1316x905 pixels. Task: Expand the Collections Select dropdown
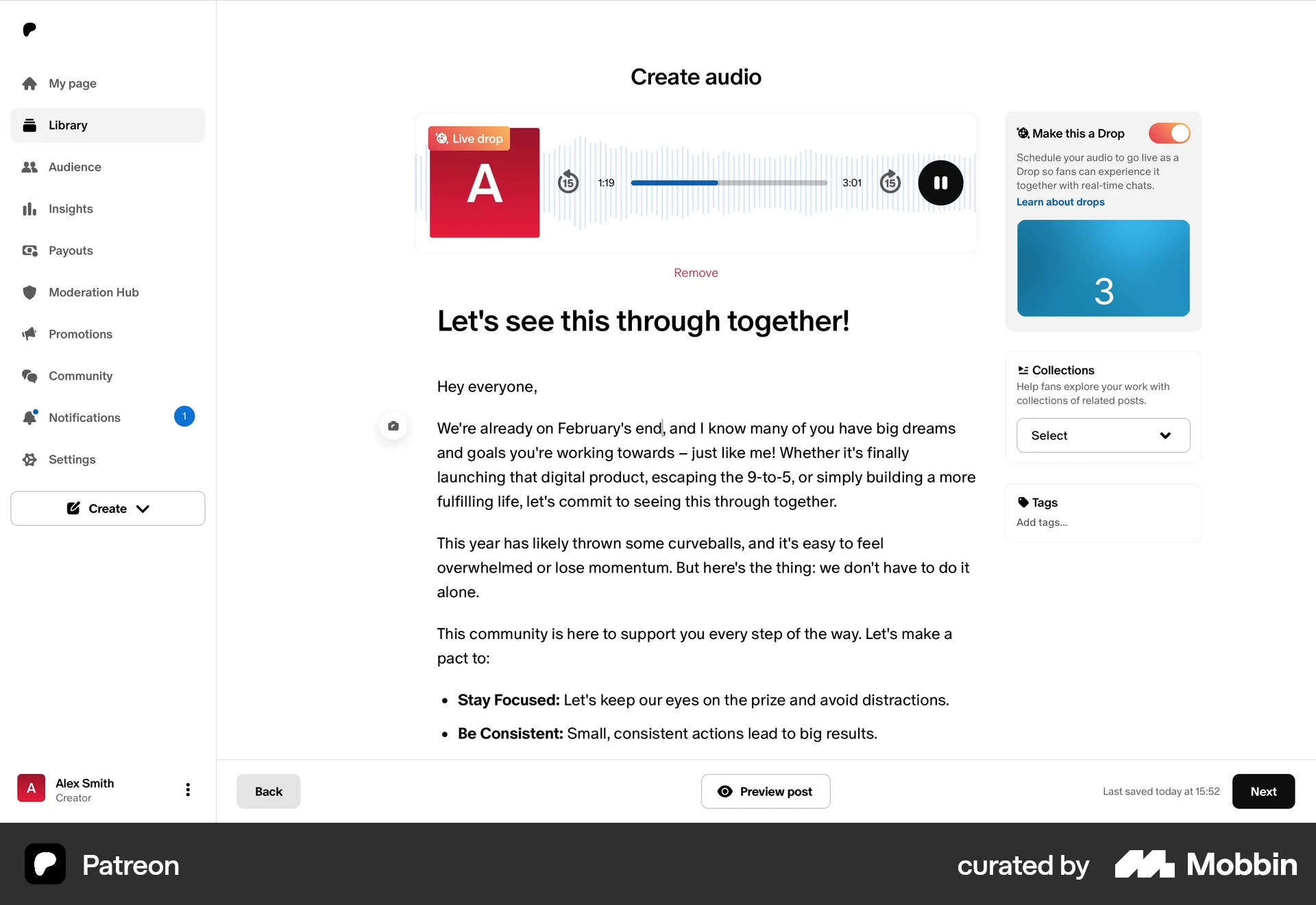click(x=1103, y=435)
